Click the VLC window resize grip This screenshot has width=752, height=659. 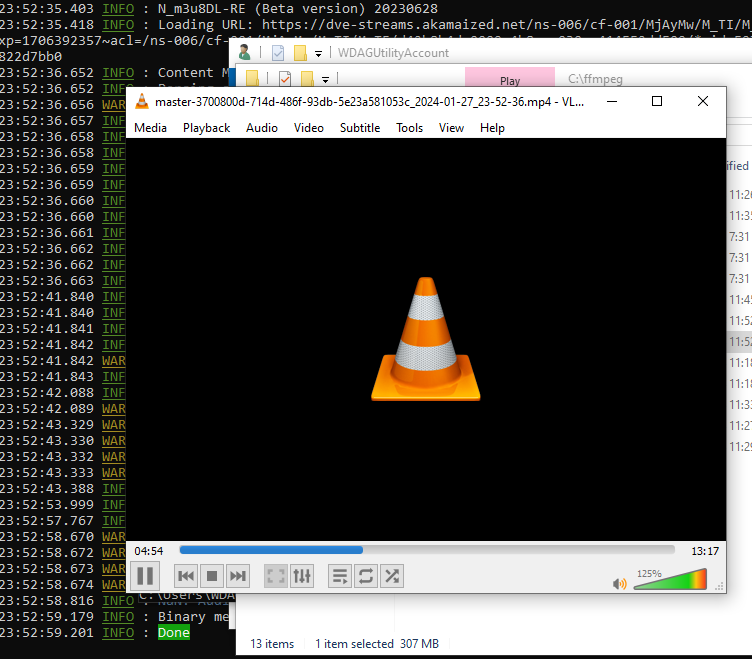[719, 587]
